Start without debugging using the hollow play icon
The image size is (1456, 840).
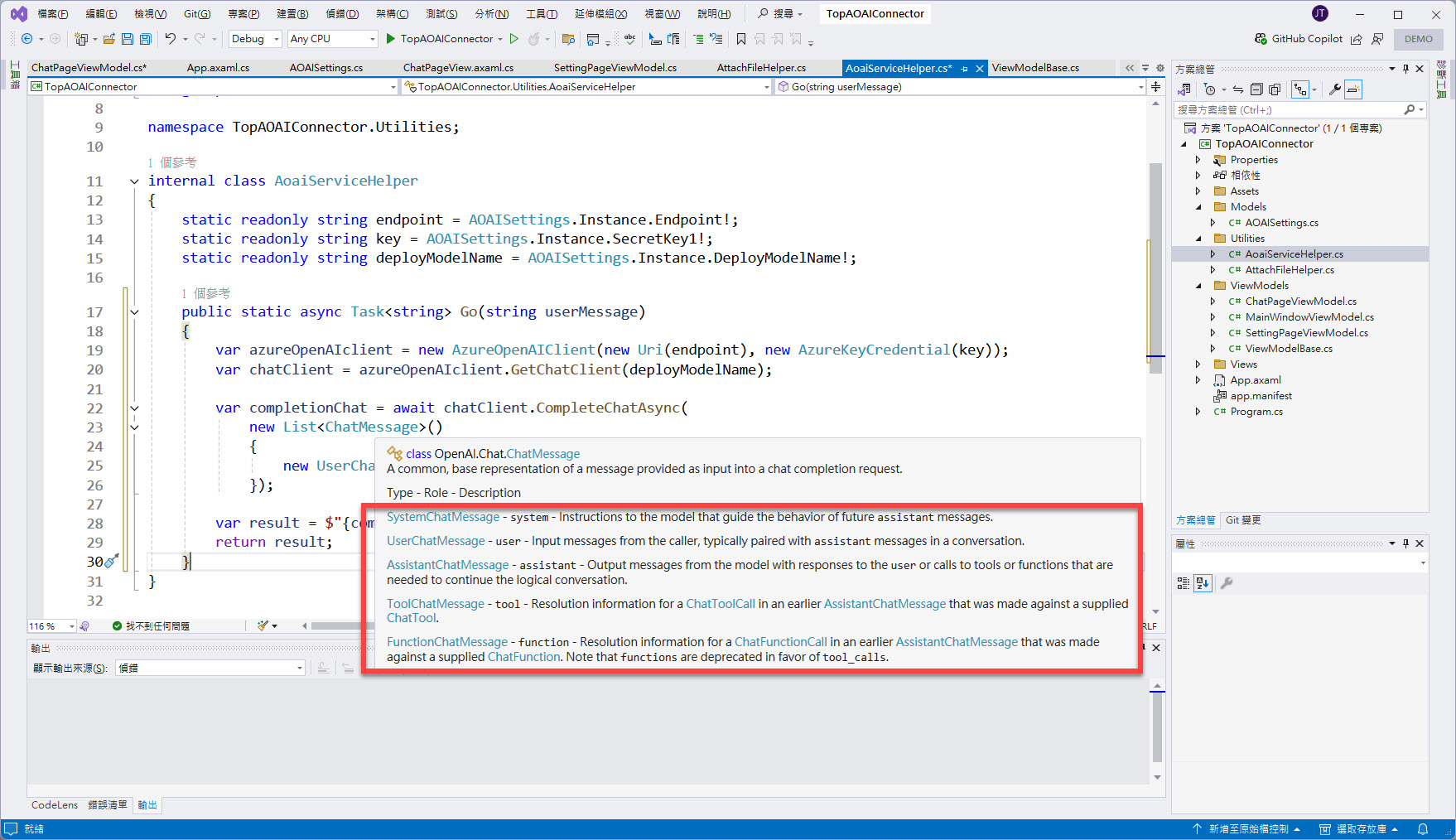pyautogui.click(x=514, y=39)
